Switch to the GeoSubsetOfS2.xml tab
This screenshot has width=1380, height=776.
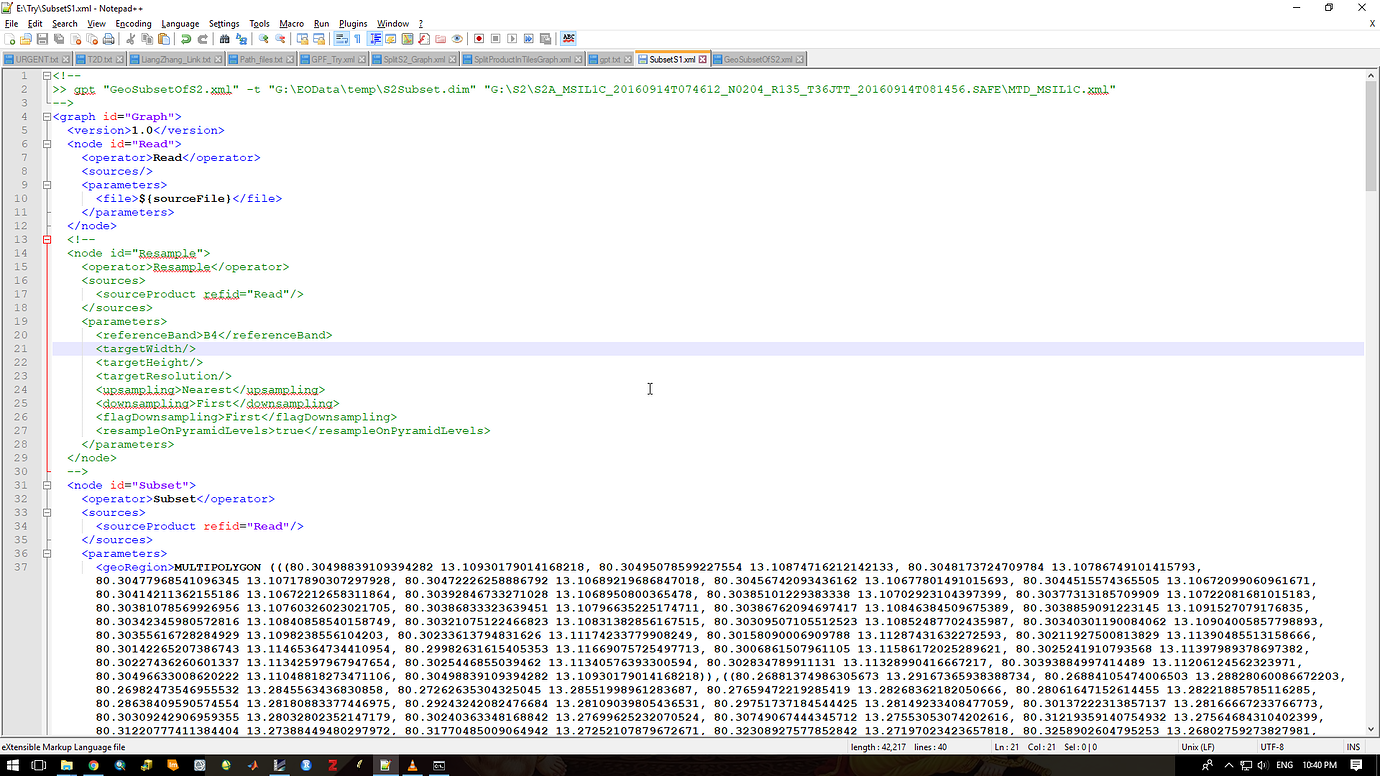pos(758,59)
